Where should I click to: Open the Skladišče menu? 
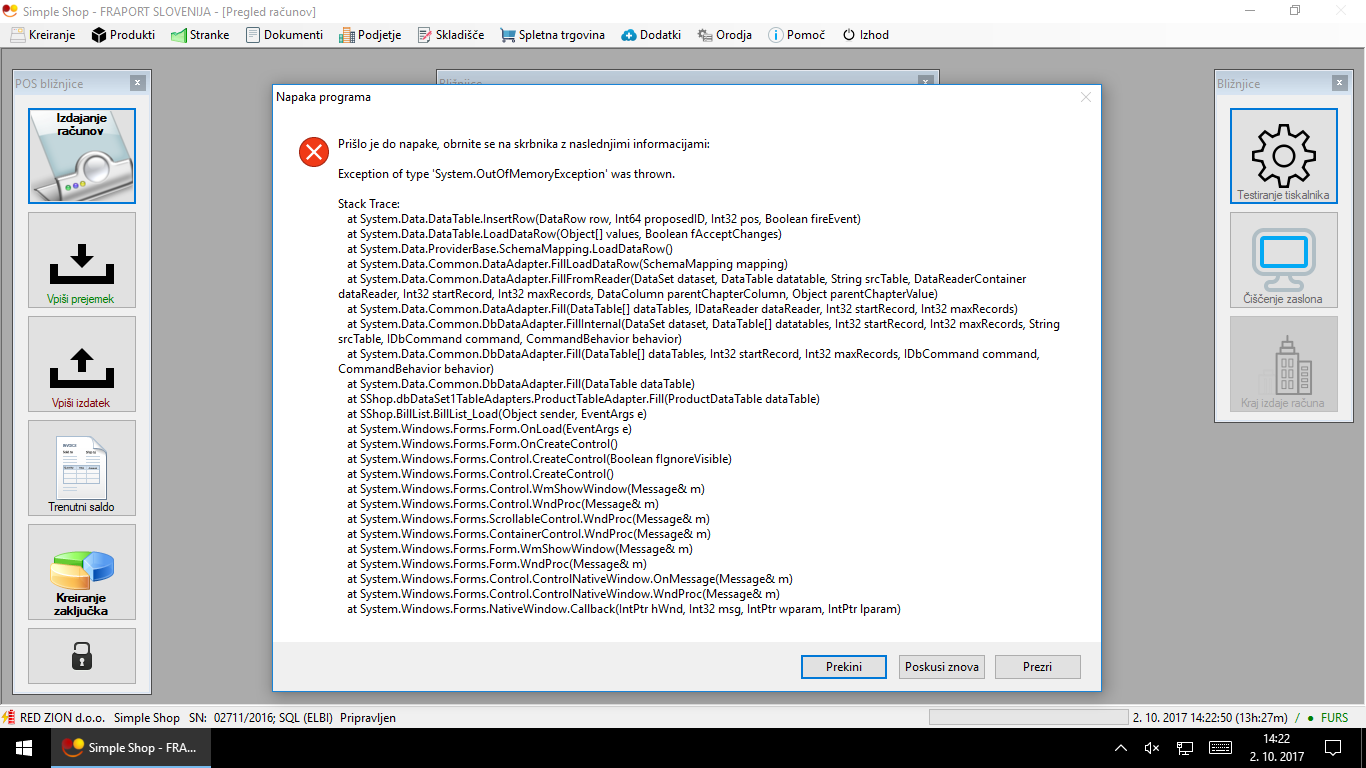tap(450, 34)
